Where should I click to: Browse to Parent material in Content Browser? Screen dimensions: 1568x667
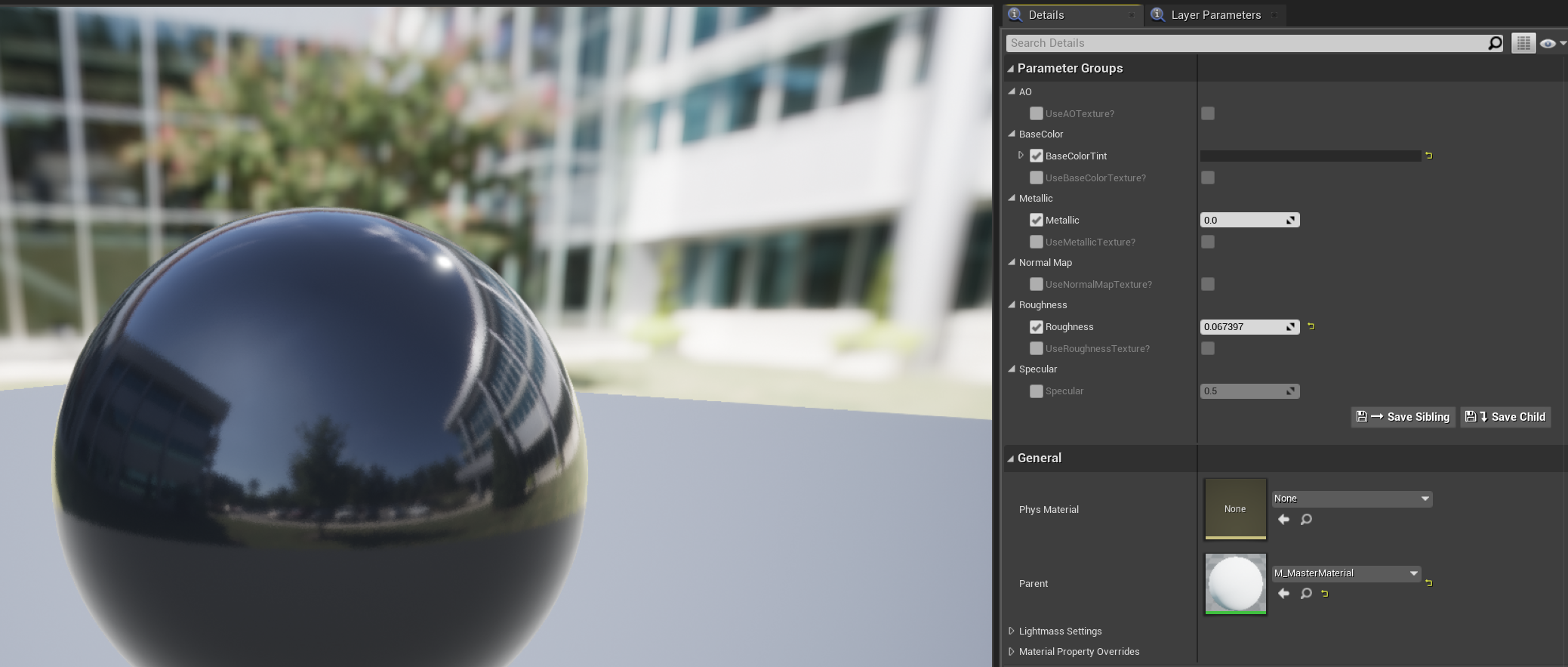tap(1306, 593)
